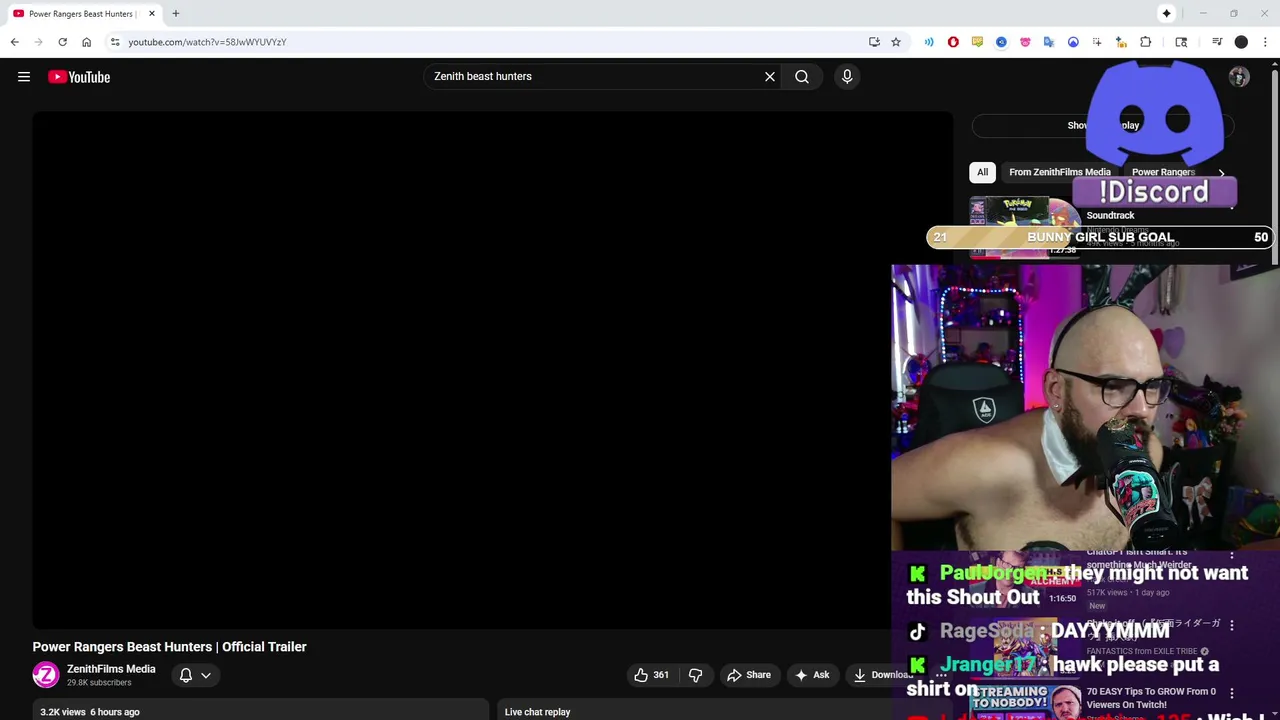Open the search-in-page toolbar icon
The image size is (1280, 720).
click(1181, 42)
